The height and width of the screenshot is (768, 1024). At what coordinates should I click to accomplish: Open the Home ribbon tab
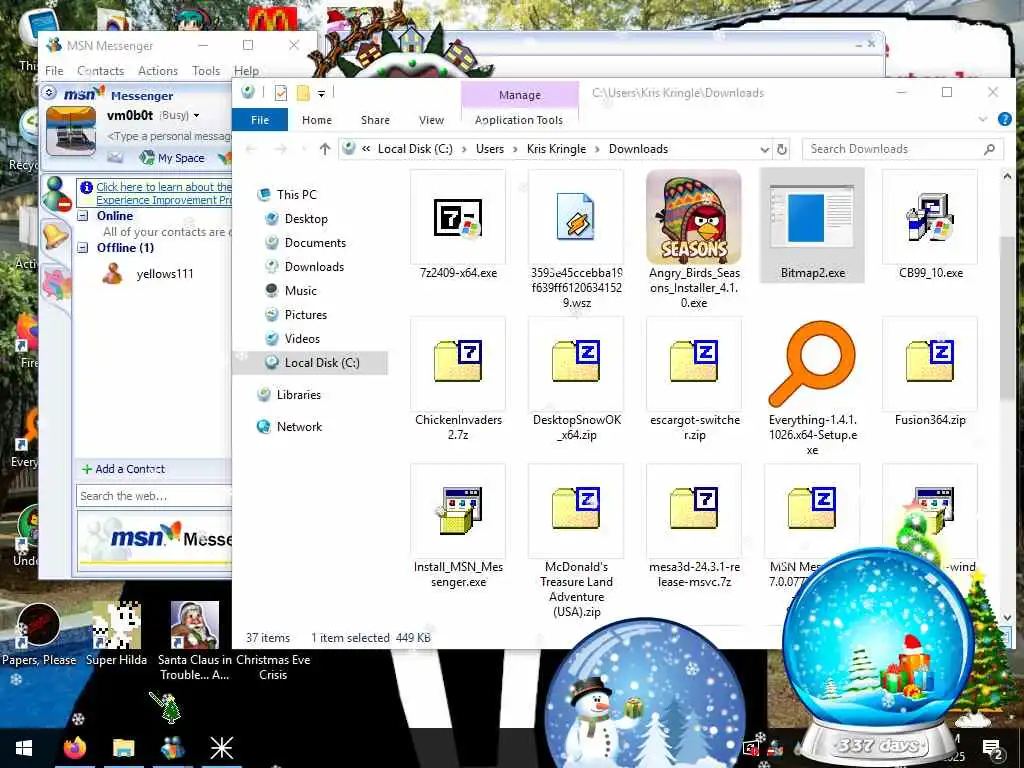[317, 120]
